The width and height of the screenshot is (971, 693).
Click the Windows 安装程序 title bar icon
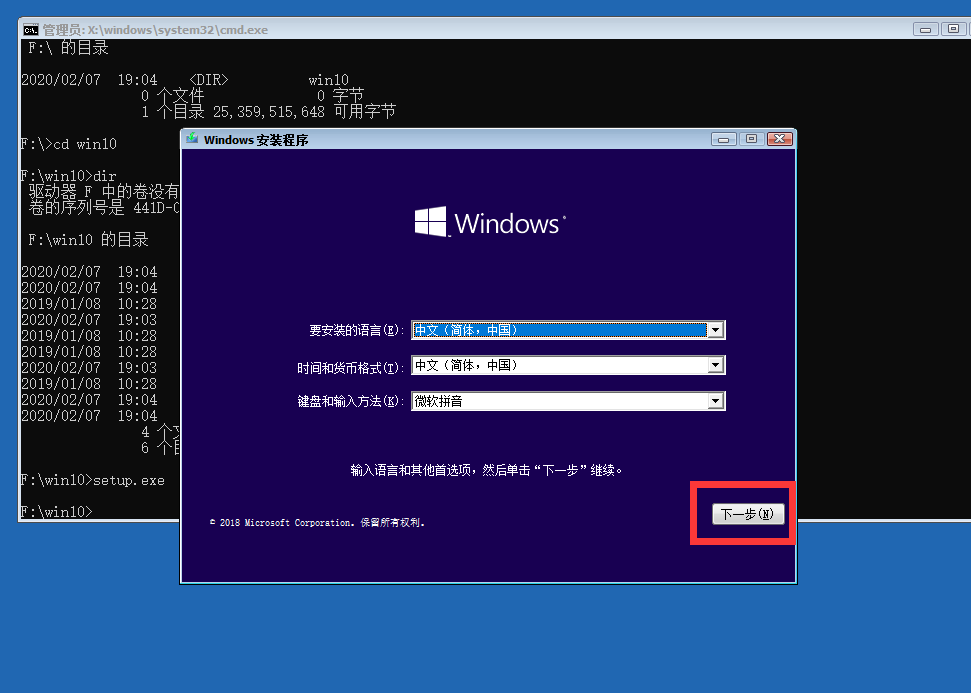[191, 140]
